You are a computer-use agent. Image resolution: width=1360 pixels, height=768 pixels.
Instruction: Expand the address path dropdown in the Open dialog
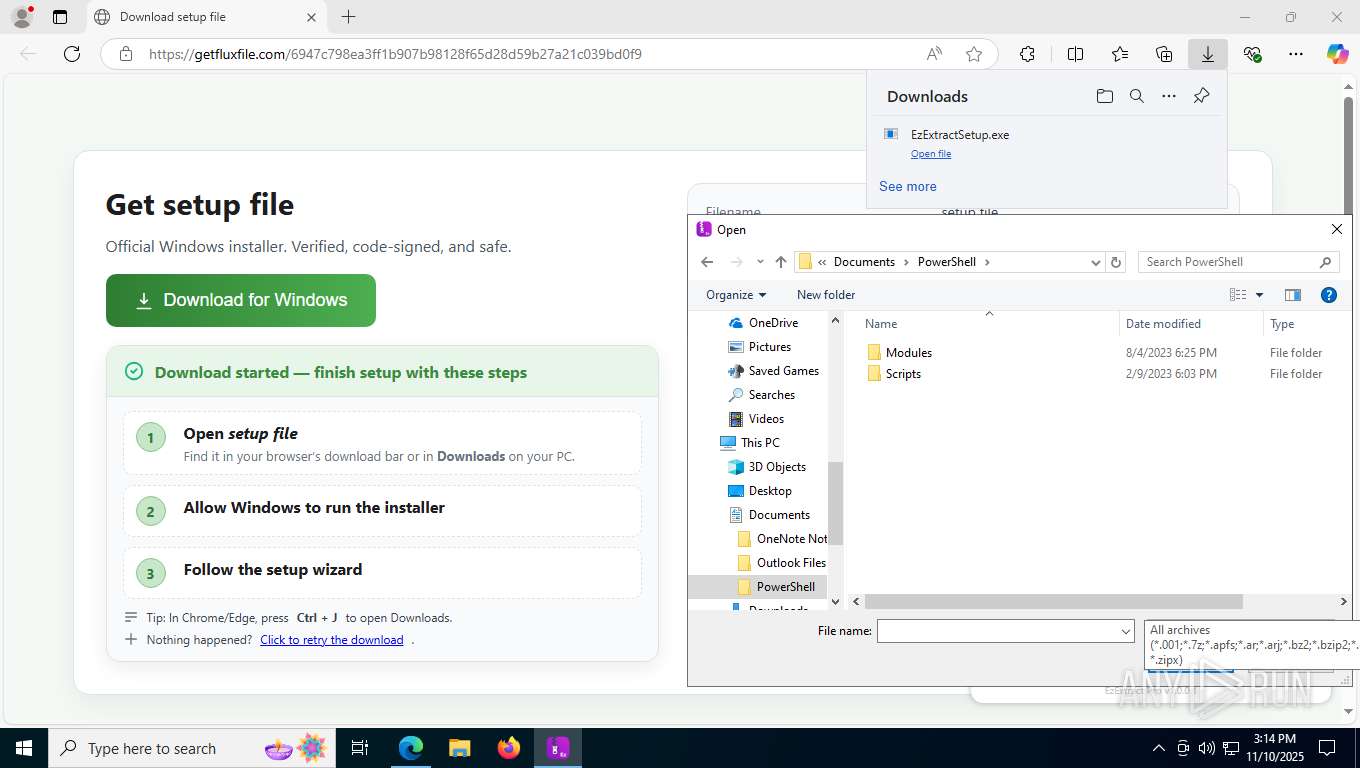[1096, 262]
